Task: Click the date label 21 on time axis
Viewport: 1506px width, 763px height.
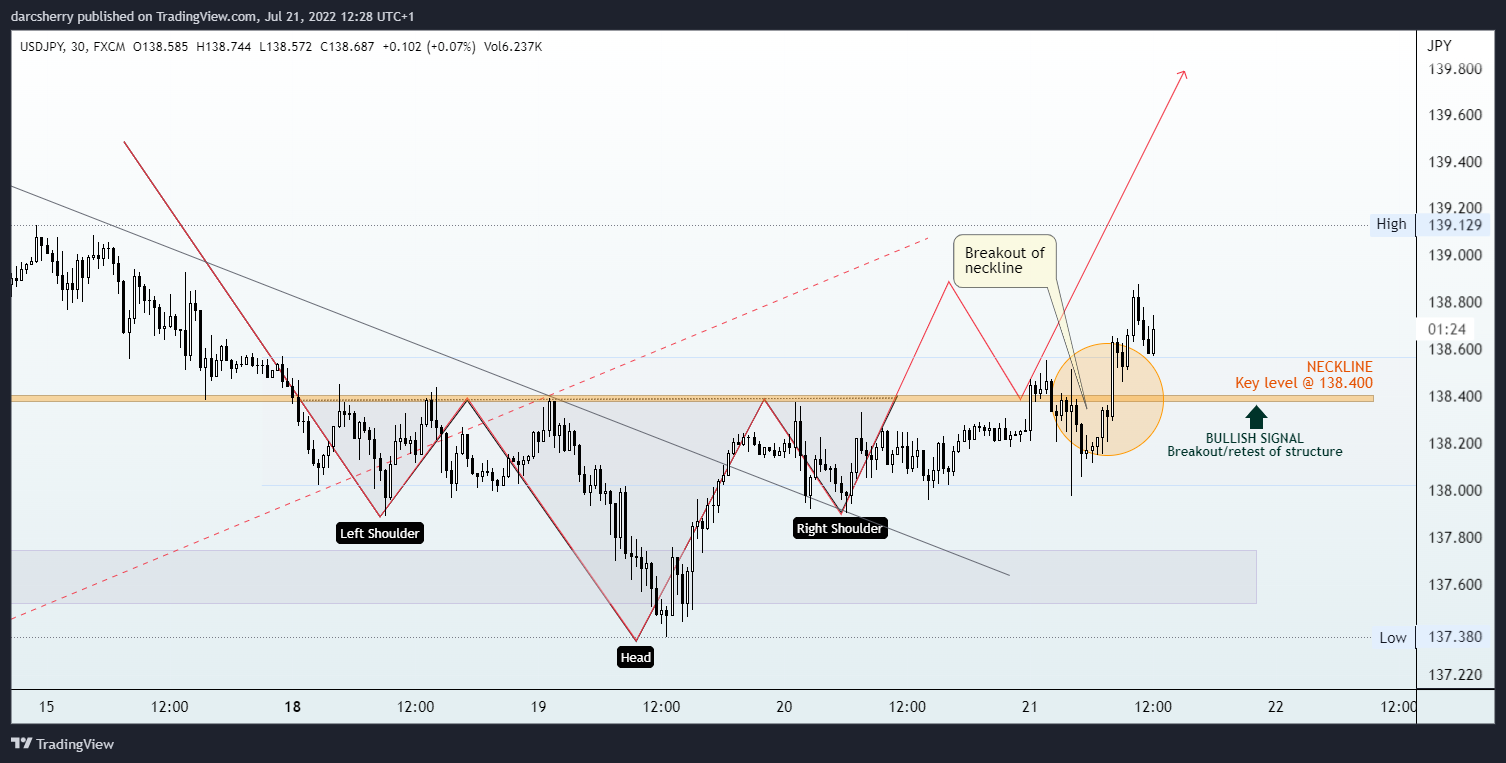Action: [1030, 707]
